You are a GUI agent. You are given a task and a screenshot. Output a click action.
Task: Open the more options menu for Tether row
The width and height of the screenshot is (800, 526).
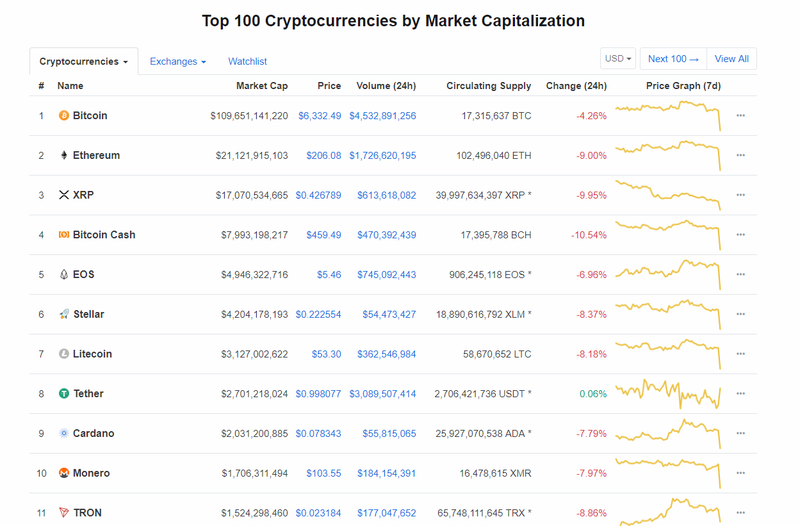point(740,393)
